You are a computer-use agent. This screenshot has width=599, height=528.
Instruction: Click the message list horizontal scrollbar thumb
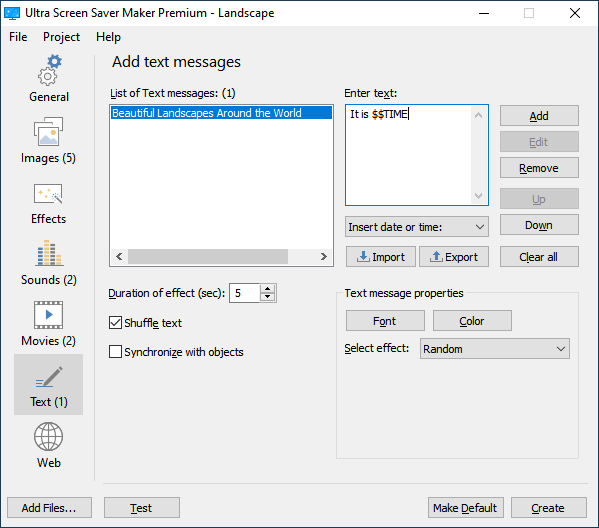pyautogui.click(x=208, y=256)
